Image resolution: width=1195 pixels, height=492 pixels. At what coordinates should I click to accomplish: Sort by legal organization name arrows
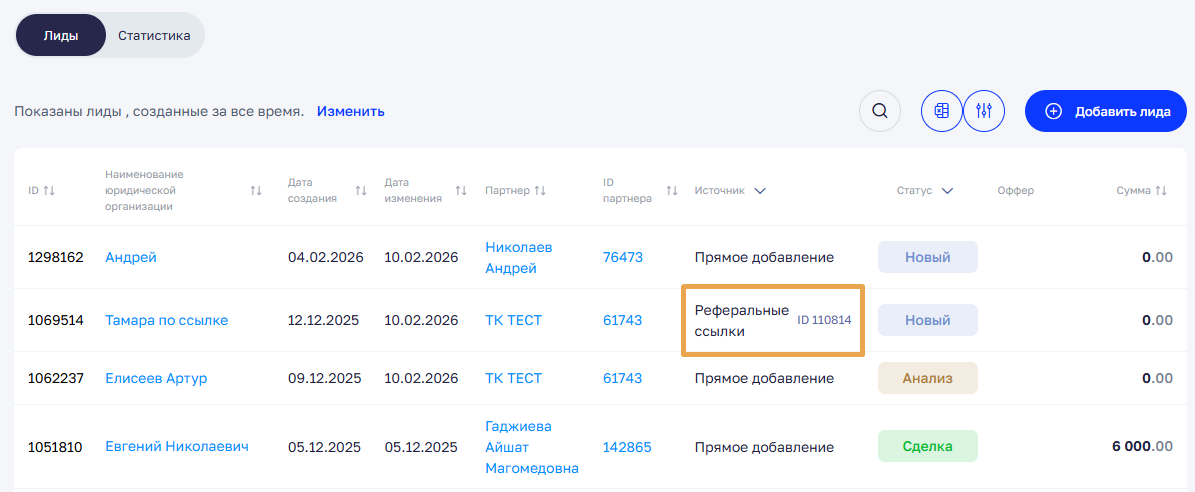click(256, 190)
